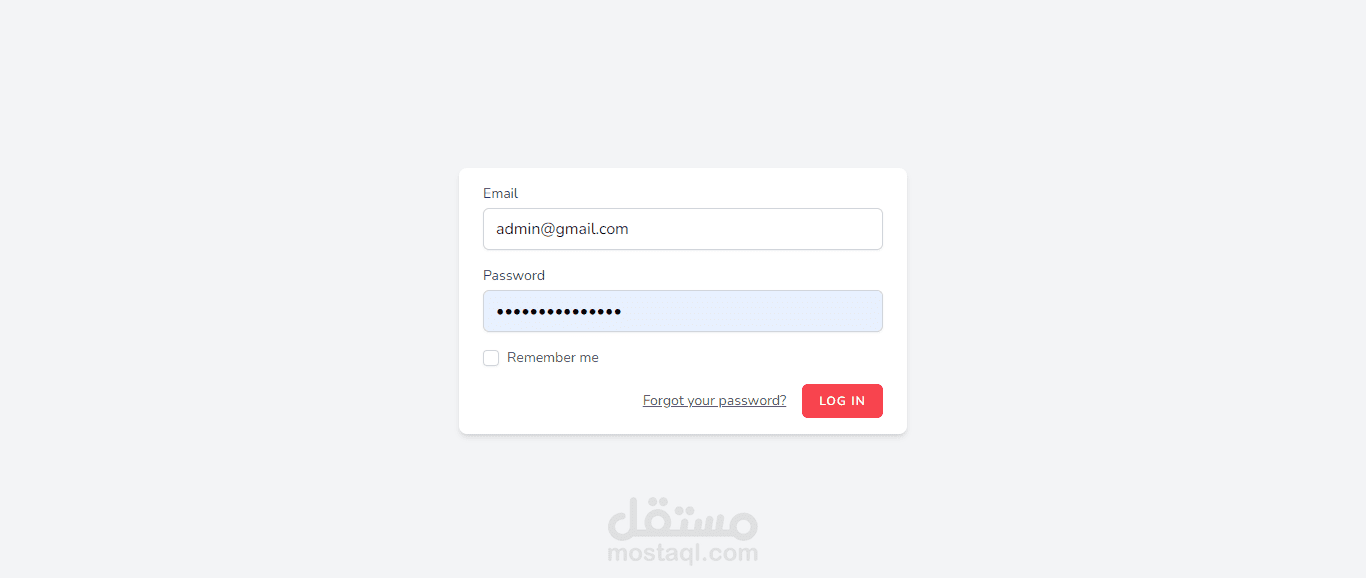Enable the Remember me option
This screenshot has height=578, width=1366.
(x=491, y=358)
